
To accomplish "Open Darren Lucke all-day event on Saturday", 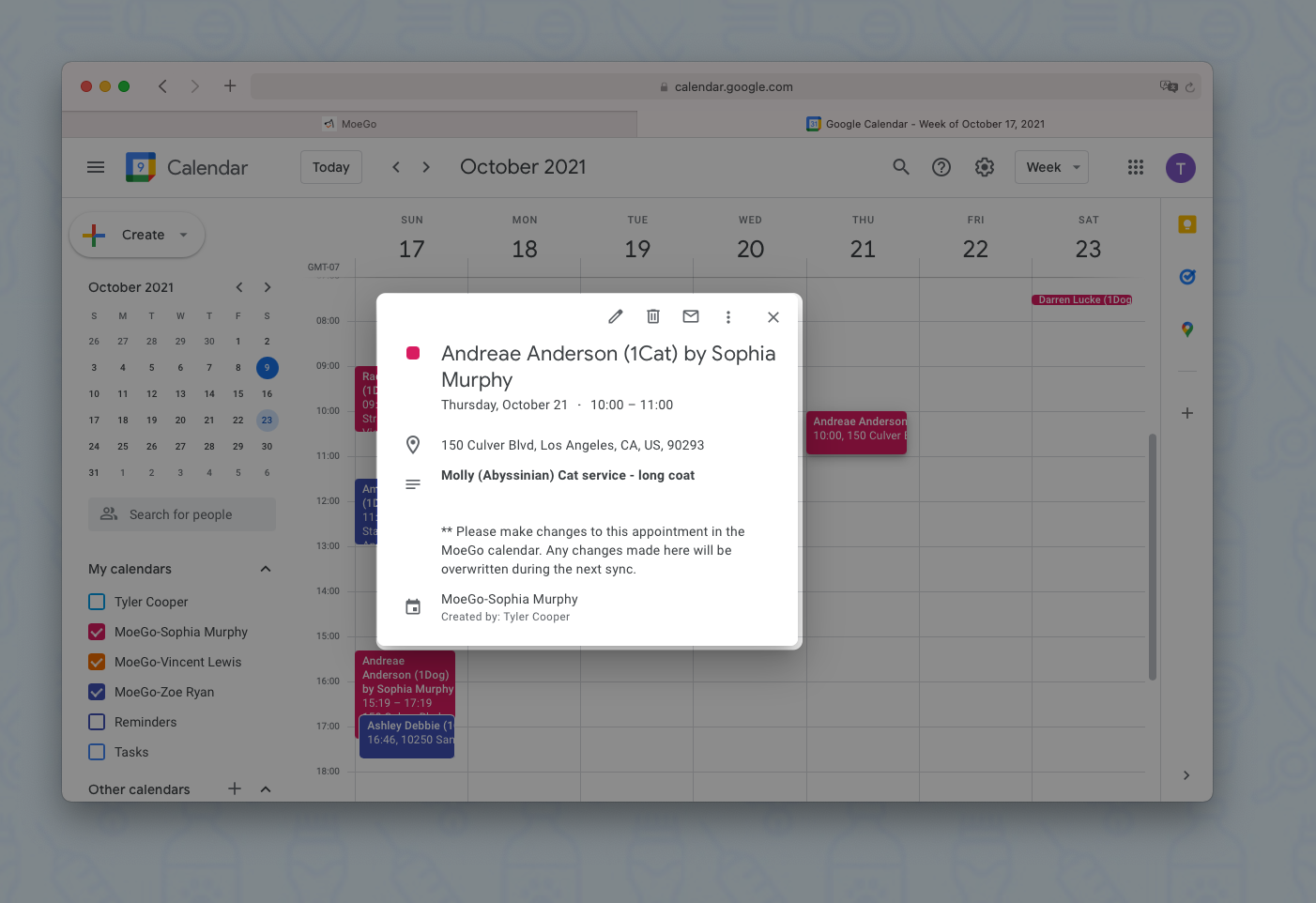I will point(1082,299).
